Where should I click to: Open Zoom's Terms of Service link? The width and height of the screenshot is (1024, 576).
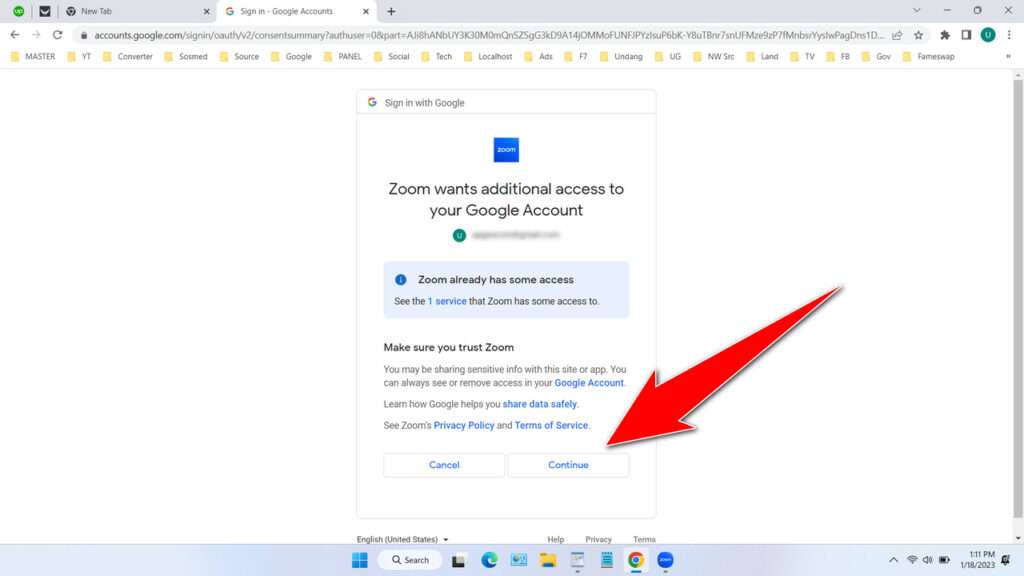[551, 425]
